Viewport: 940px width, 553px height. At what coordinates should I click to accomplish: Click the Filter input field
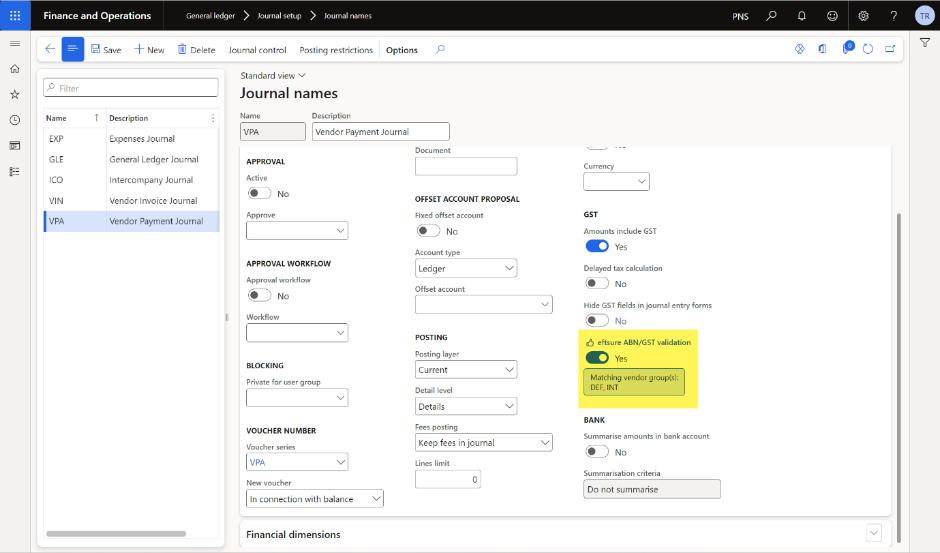point(131,88)
